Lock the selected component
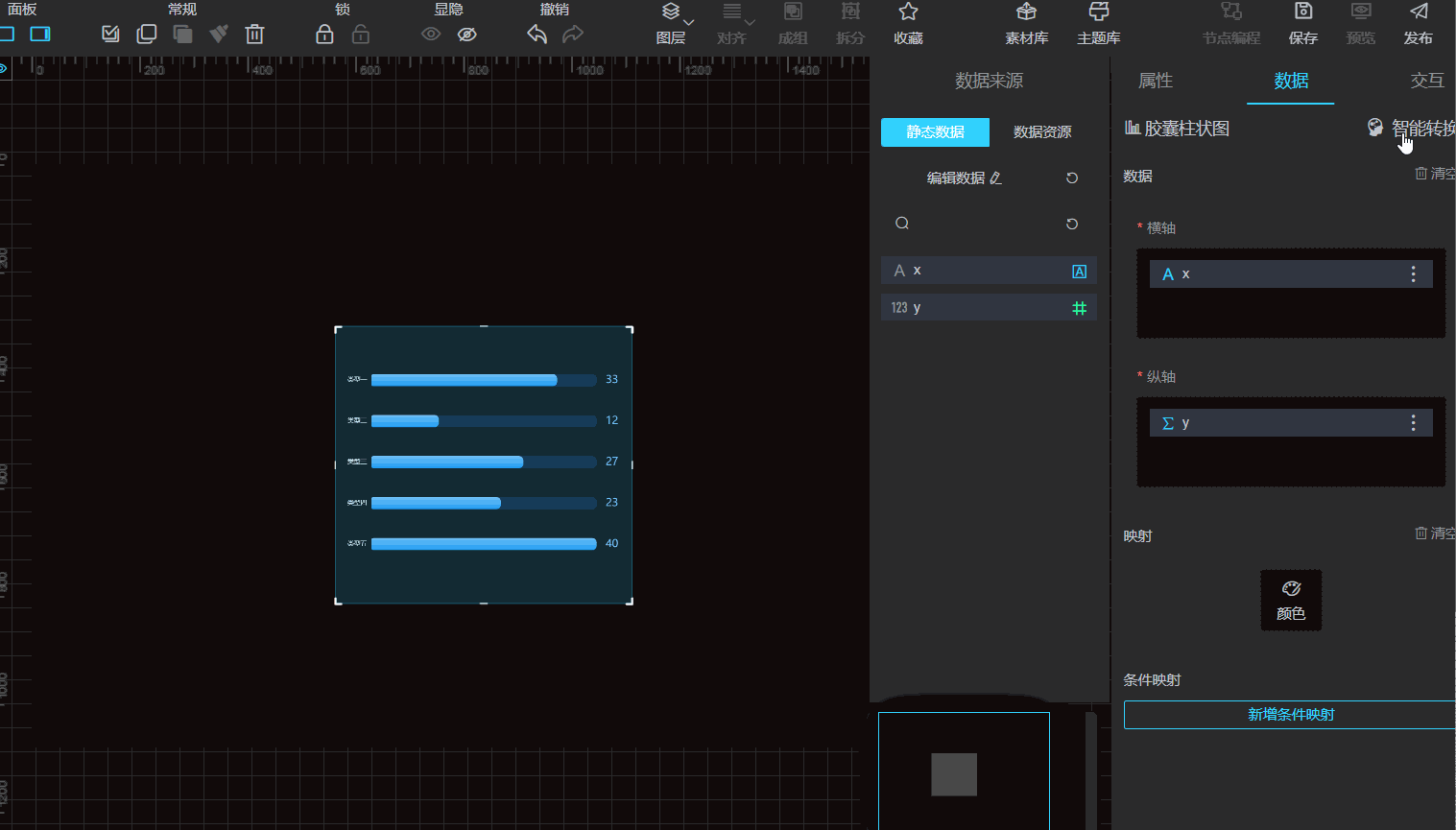1456x830 pixels. (x=324, y=35)
